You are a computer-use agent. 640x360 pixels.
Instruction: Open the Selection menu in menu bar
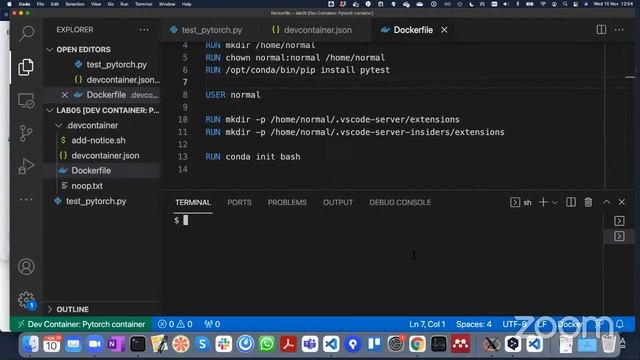(x=75, y=4)
